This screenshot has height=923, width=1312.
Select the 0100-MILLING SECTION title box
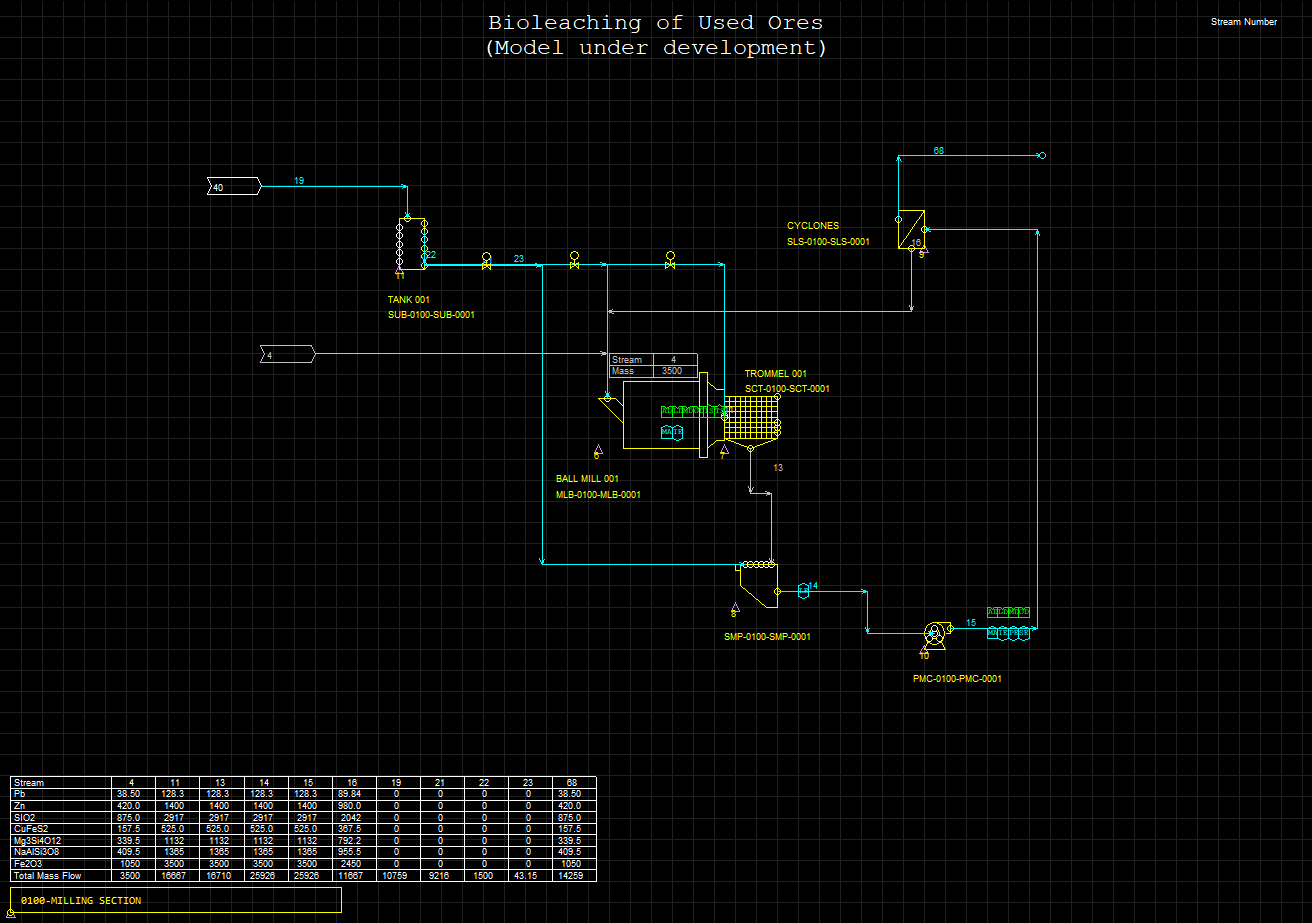pyautogui.click(x=176, y=900)
